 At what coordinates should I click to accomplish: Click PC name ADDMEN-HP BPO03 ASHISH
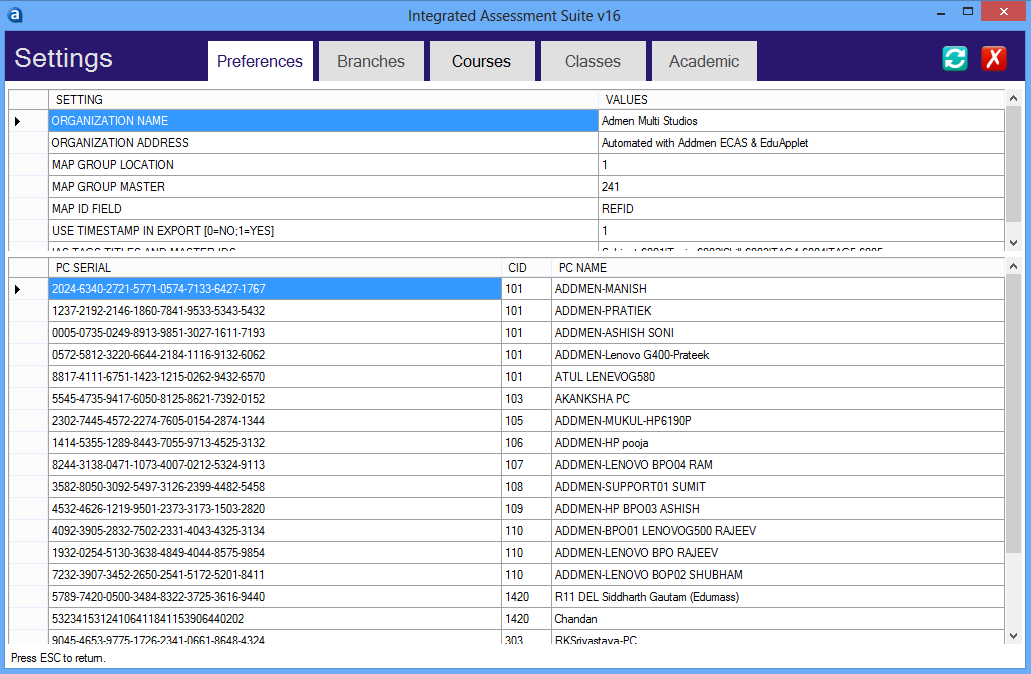point(778,509)
